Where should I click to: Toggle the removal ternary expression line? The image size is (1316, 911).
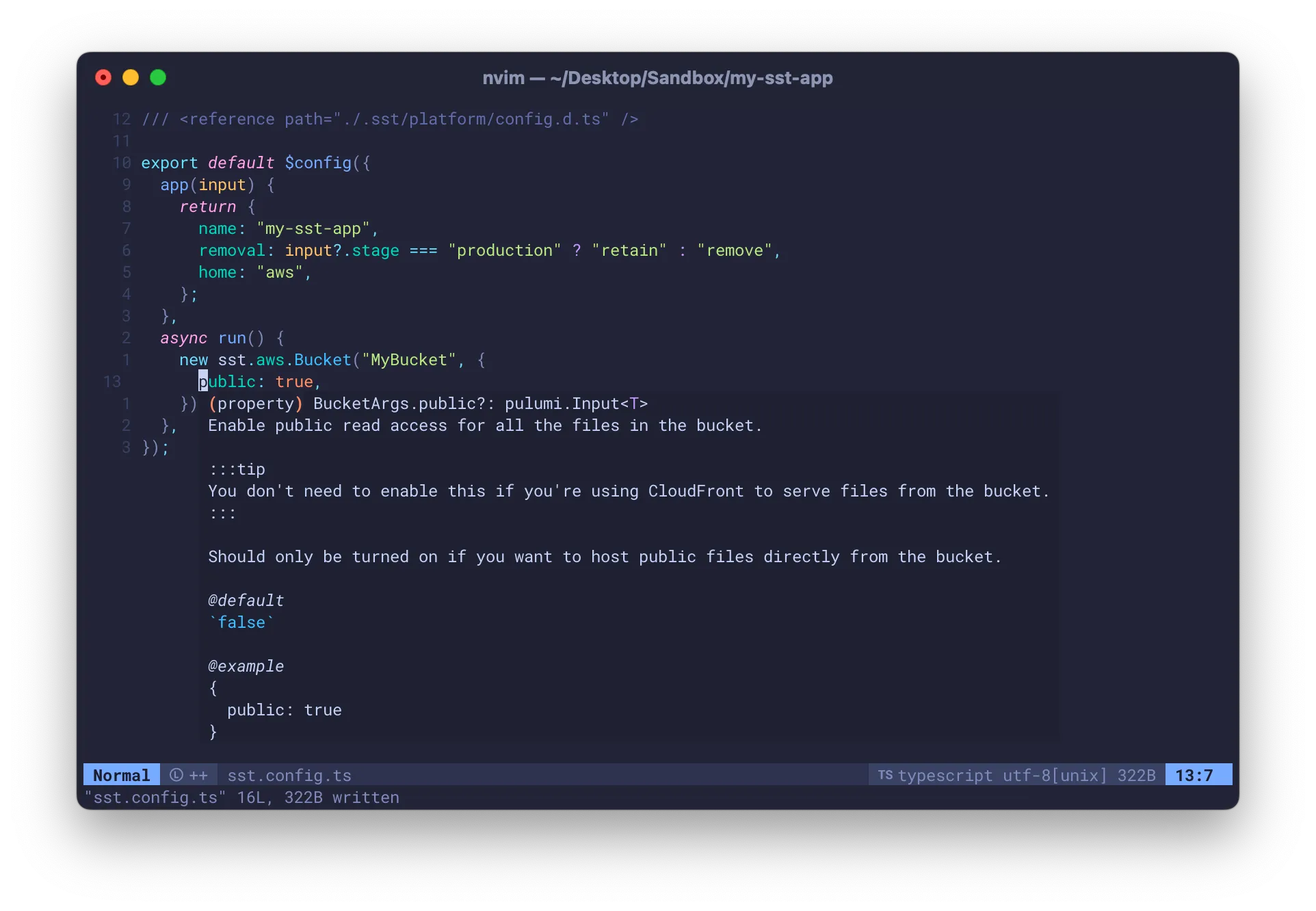tap(489, 250)
